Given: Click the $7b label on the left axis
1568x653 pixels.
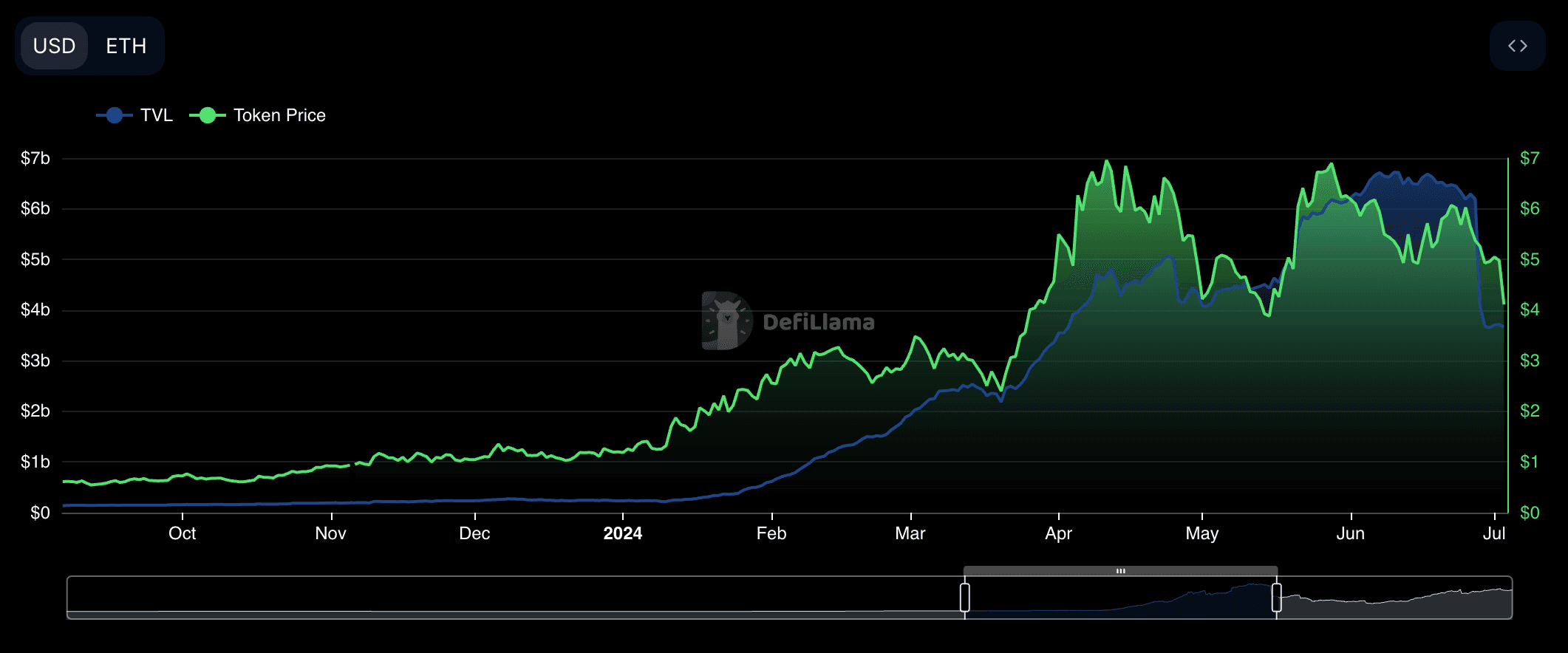Looking at the screenshot, I should point(35,158).
